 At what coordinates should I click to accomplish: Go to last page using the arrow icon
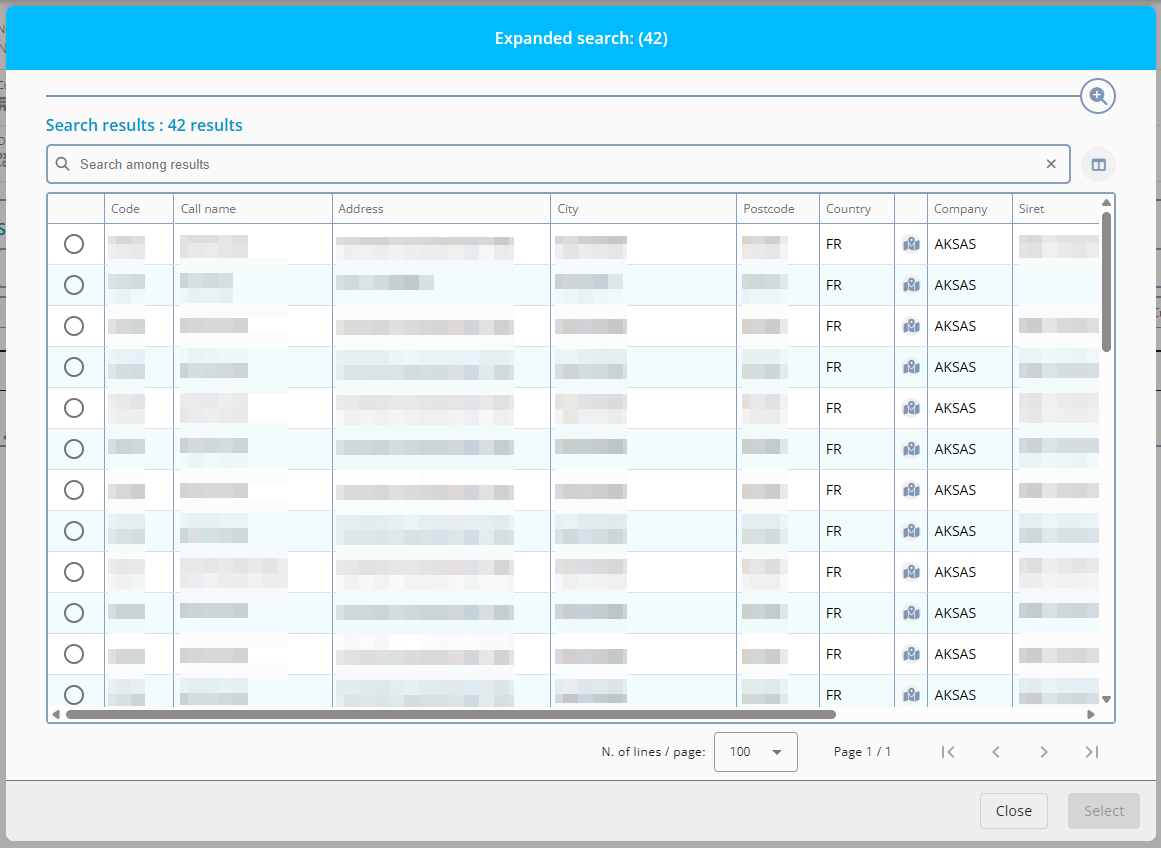1091,752
